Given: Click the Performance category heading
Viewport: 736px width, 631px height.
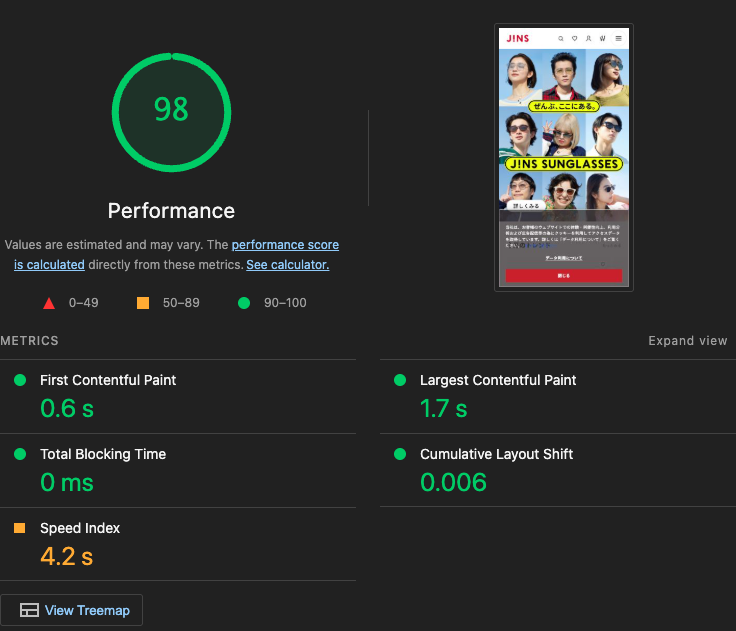Looking at the screenshot, I should (x=171, y=211).
